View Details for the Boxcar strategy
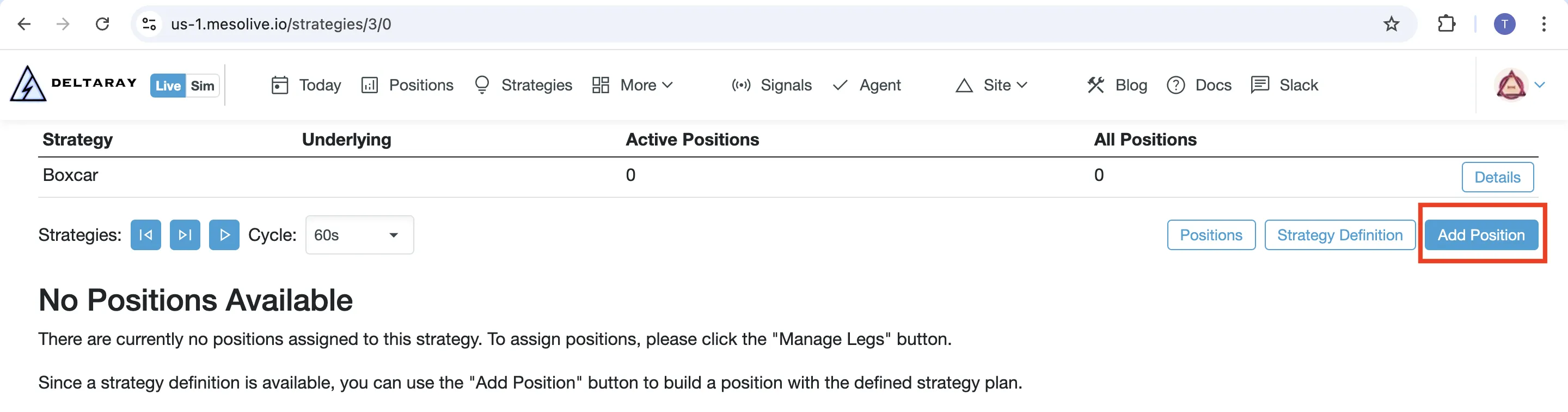The width and height of the screenshot is (1568, 412). click(1497, 177)
